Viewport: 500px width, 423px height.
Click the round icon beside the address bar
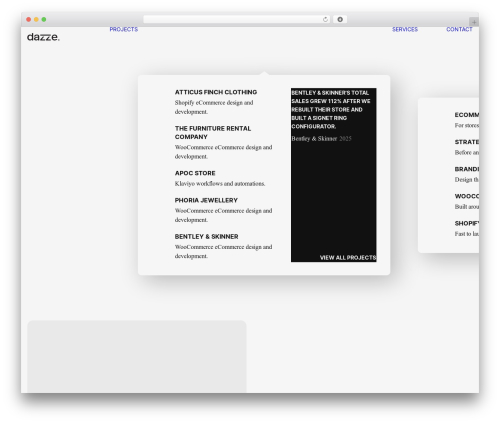pyautogui.click(x=340, y=19)
